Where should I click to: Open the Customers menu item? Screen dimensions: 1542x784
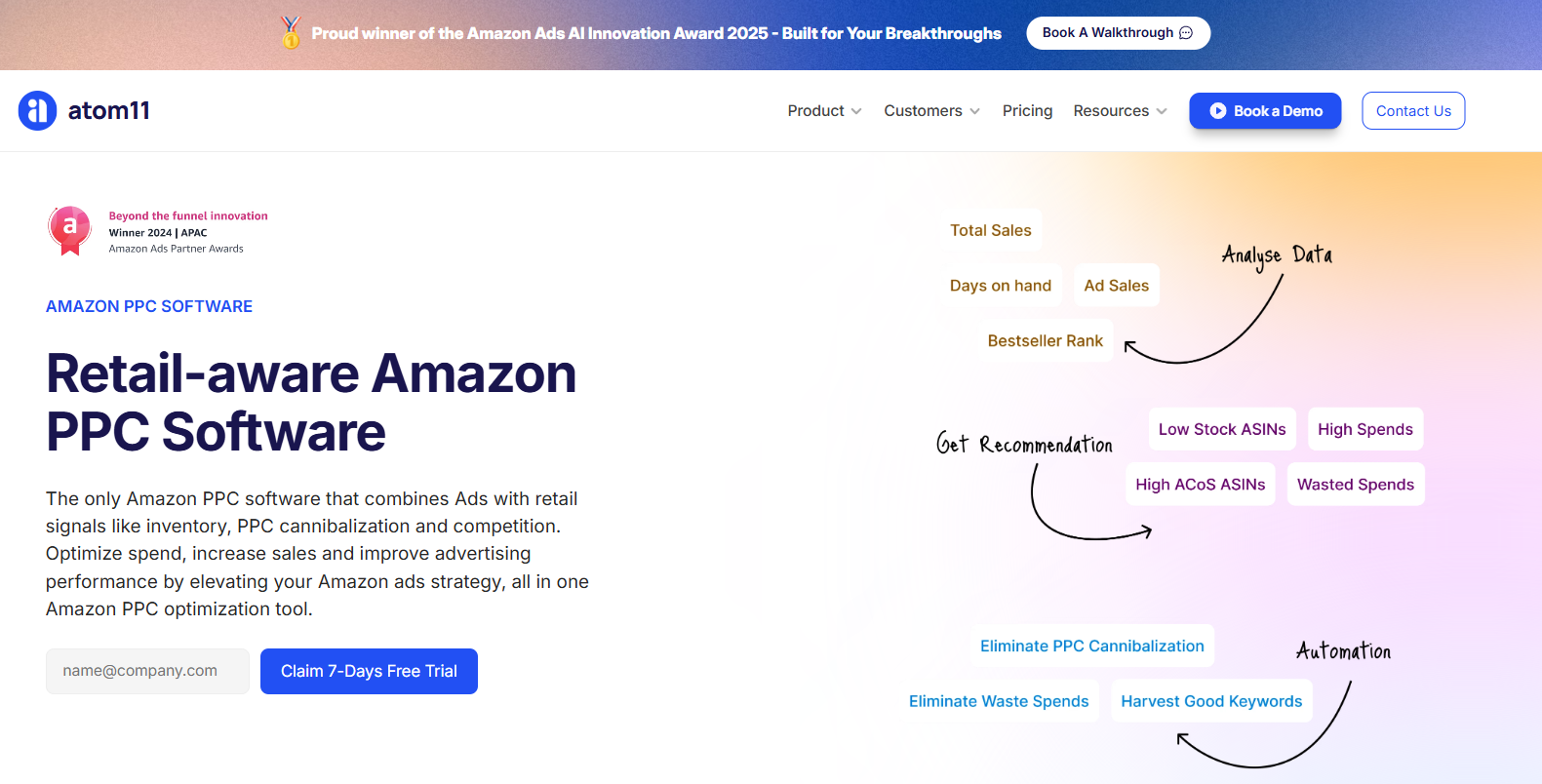pyautogui.click(x=923, y=111)
